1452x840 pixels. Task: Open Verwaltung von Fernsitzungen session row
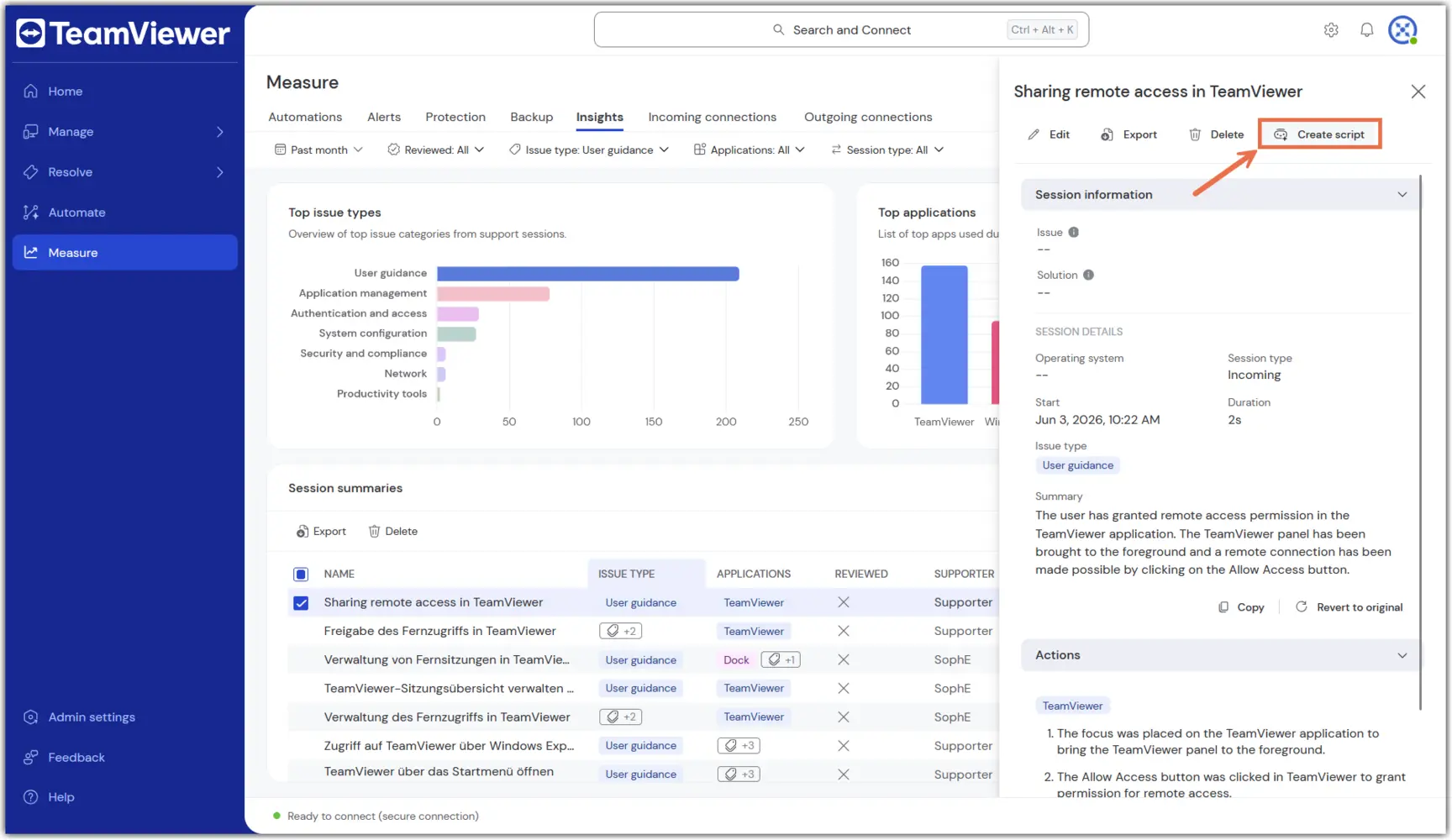(642, 660)
